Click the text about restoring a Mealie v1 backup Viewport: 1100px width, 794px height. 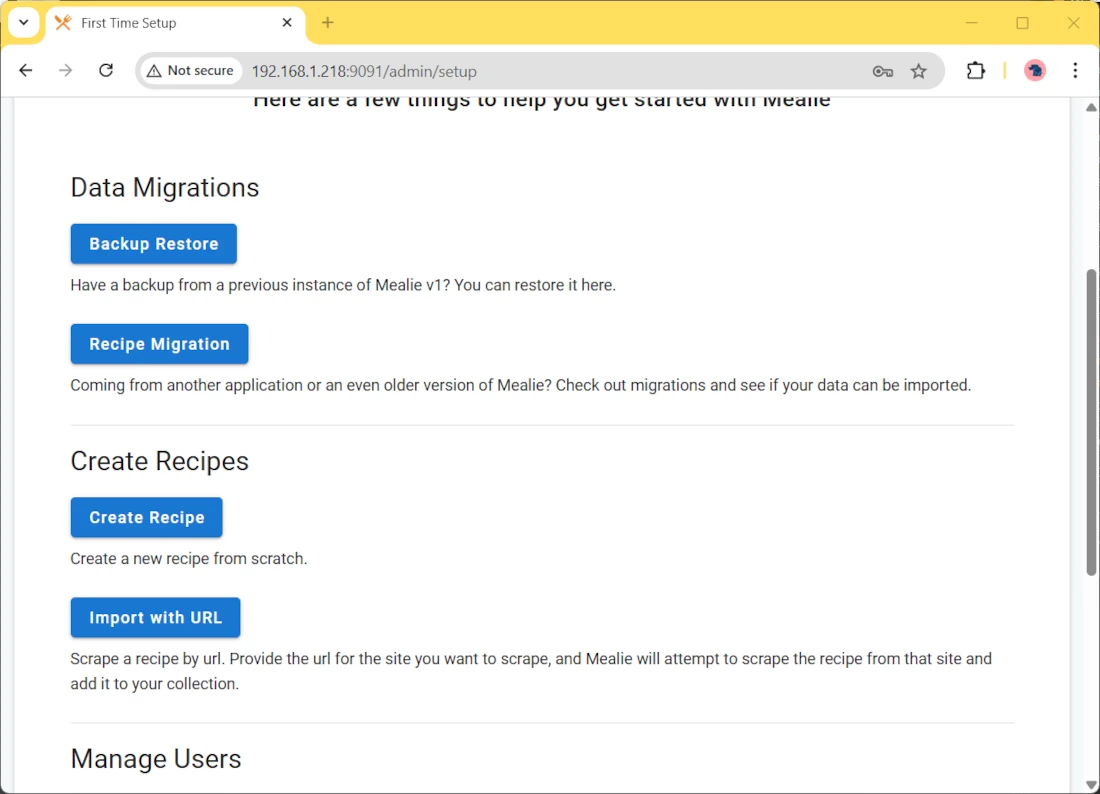tap(343, 285)
